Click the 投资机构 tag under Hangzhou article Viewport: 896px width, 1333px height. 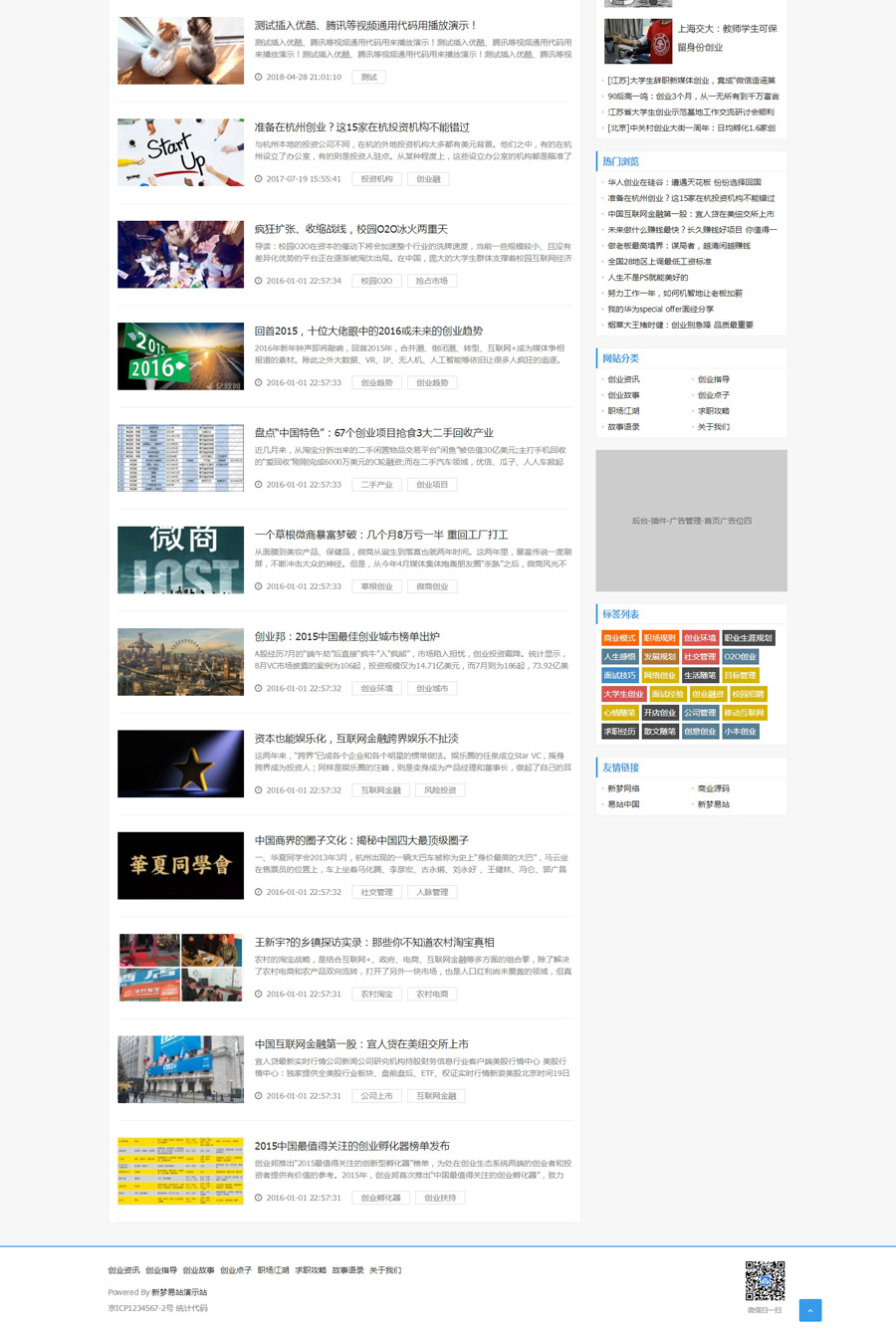tap(376, 179)
